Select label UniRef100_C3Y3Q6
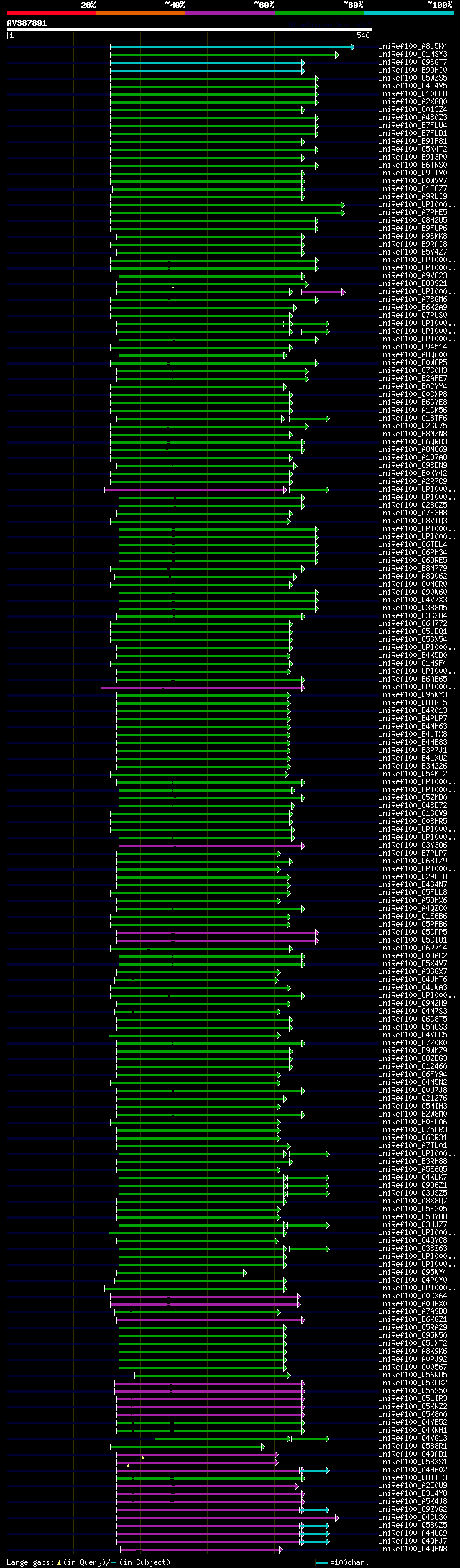Image resolution: width=460 pixels, height=1568 pixels. point(413,845)
